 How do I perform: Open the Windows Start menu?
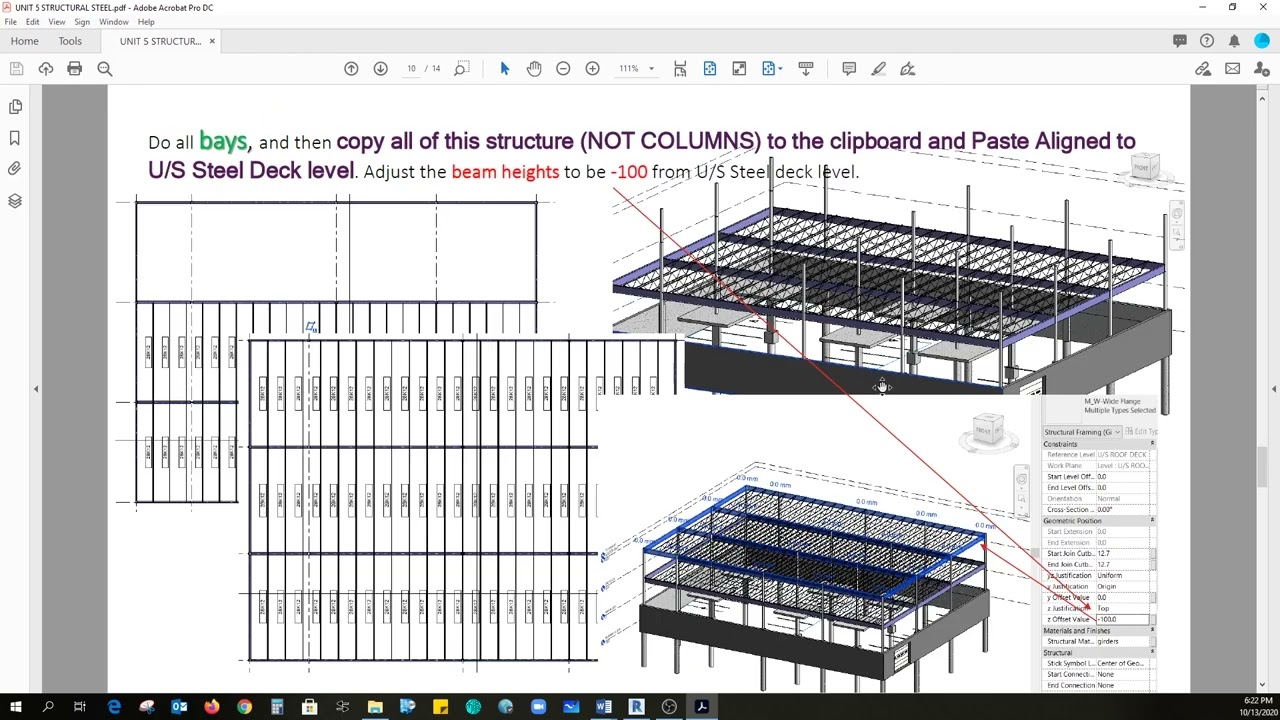tap(16, 707)
